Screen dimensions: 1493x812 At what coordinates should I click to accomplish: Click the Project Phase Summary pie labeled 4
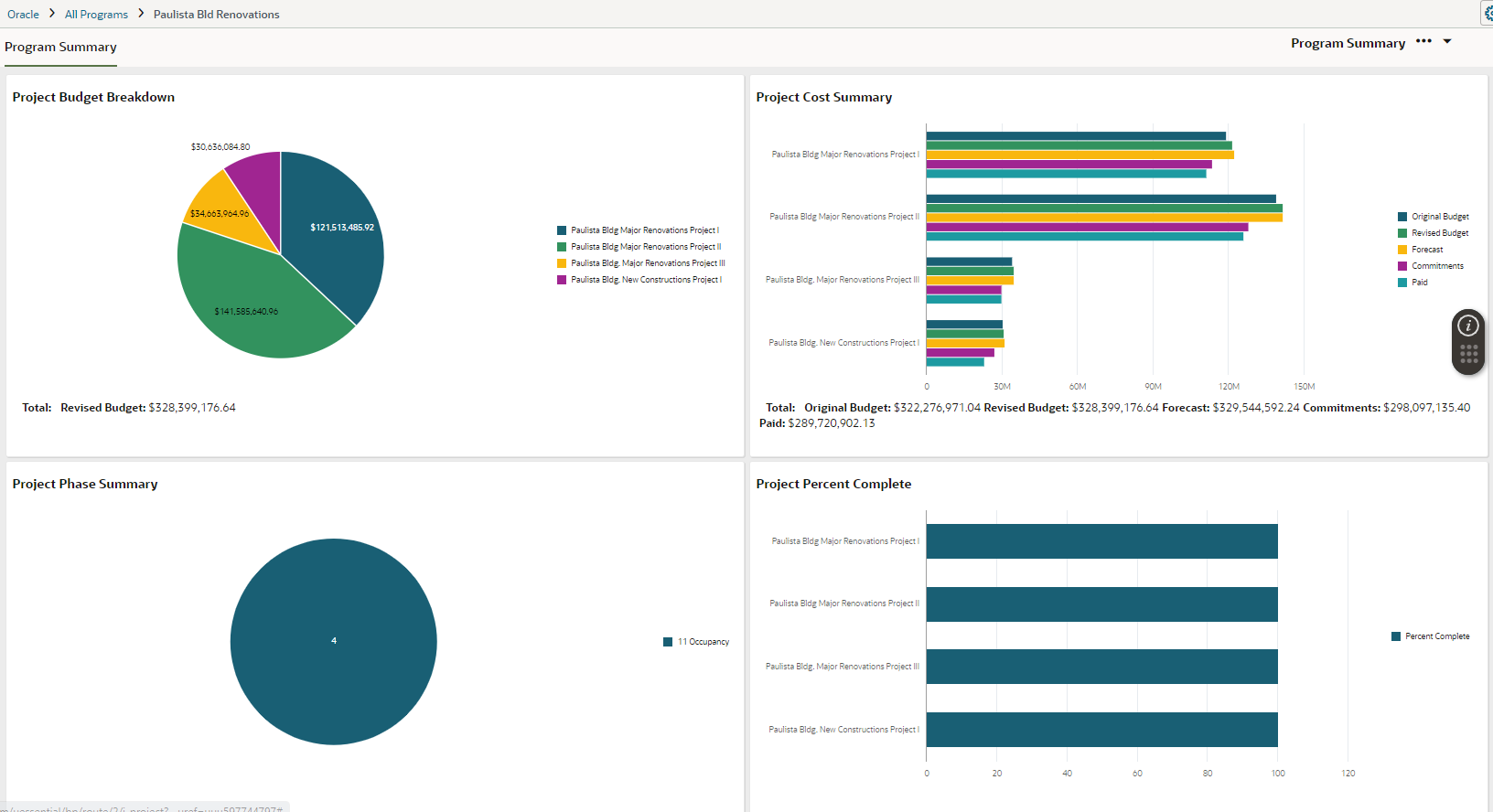[x=334, y=641]
